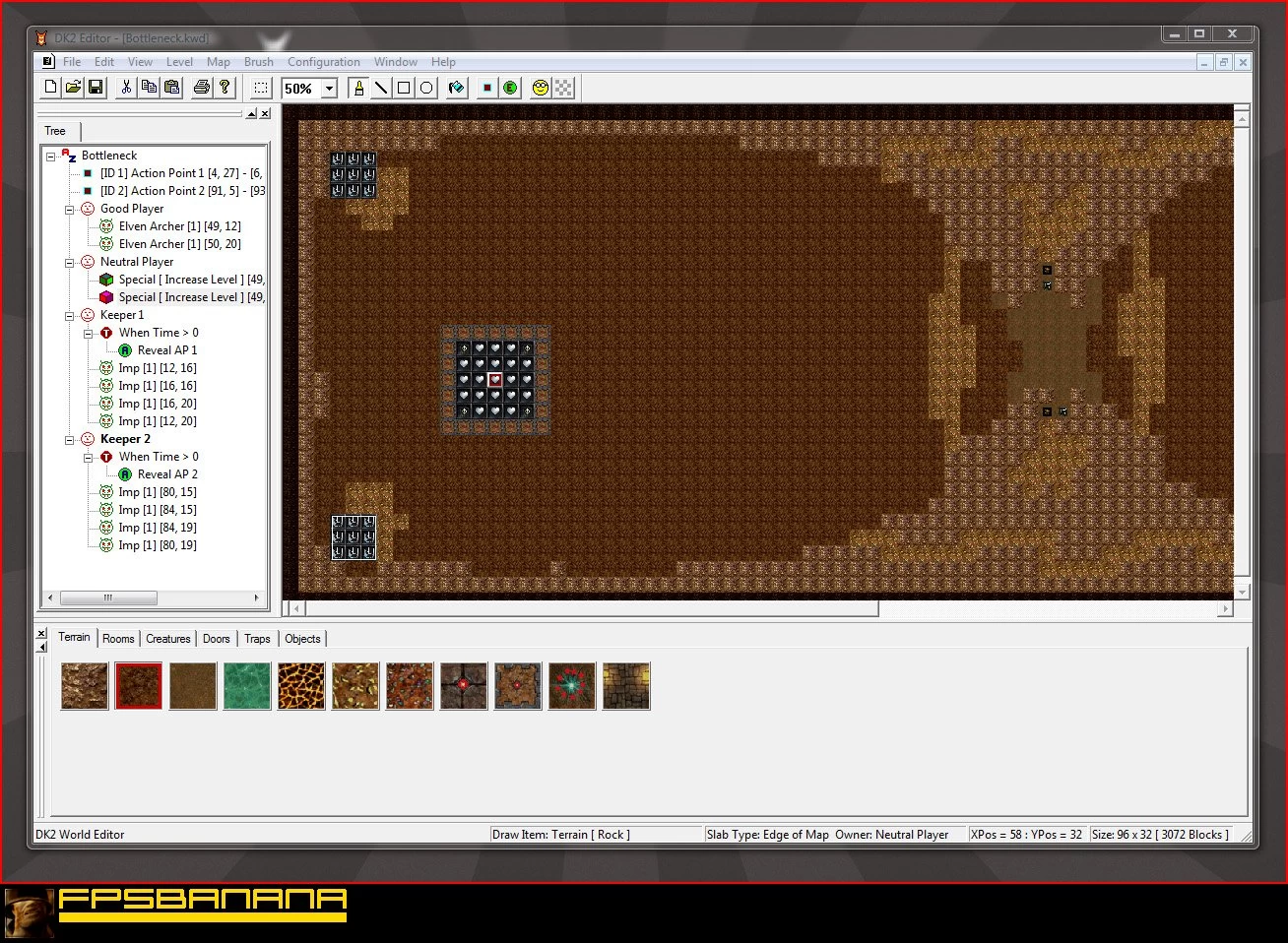Image resolution: width=1288 pixels, height=943 pixels.
Task: Pick the green water terrain swatch
Action: (x=246, y=686)
